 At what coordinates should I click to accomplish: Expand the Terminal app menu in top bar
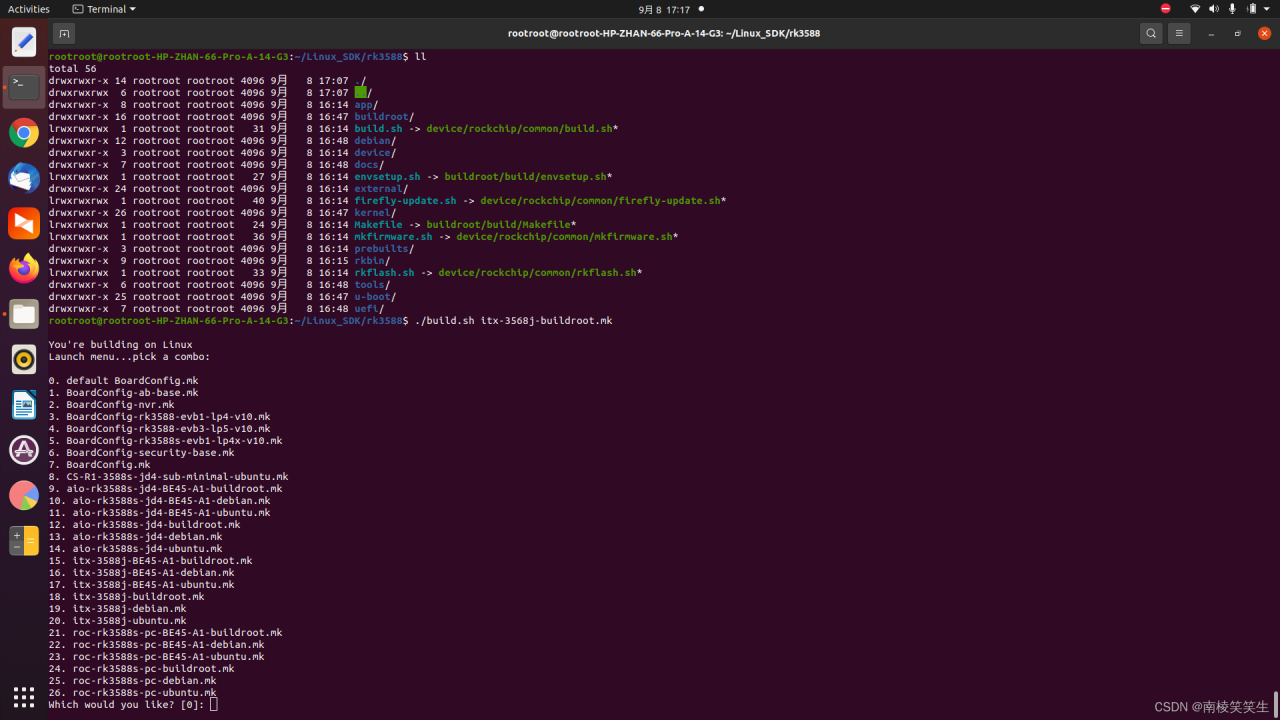click(105, 9)
